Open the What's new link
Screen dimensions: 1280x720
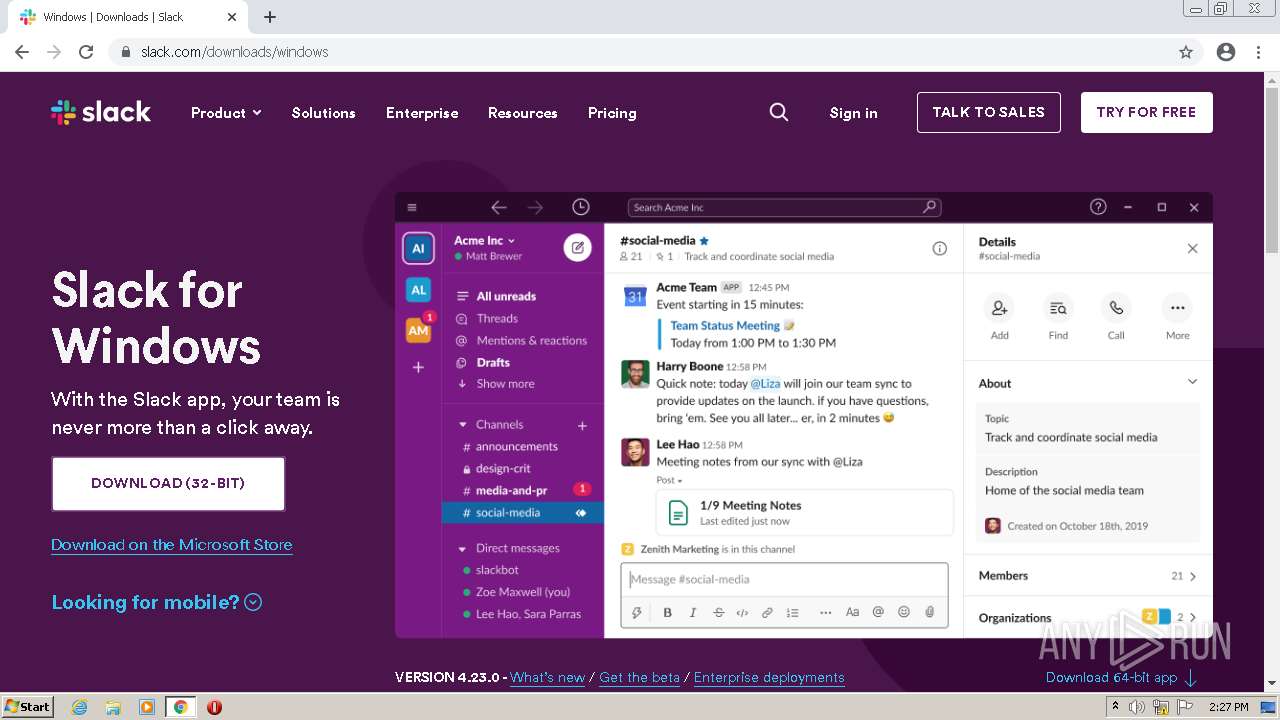(x=547, y=677)
